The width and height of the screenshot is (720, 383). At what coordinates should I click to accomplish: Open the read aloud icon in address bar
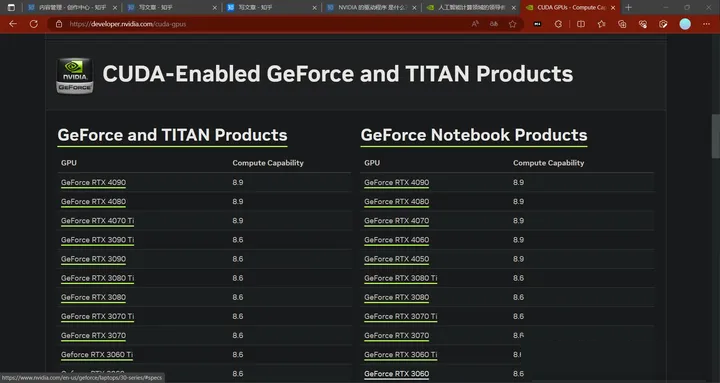[x=475, y=24]
